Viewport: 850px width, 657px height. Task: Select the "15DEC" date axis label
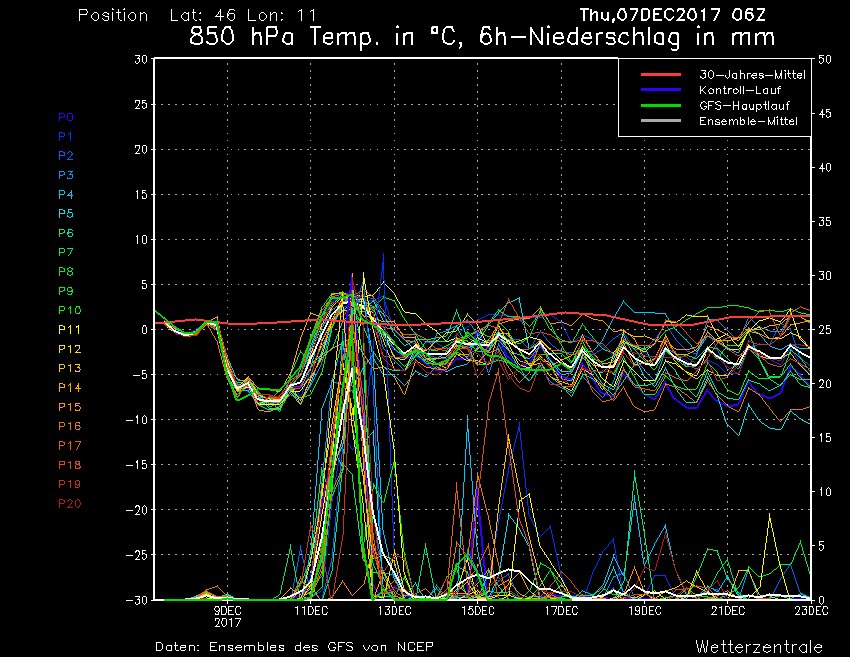[x=478, y=611]
